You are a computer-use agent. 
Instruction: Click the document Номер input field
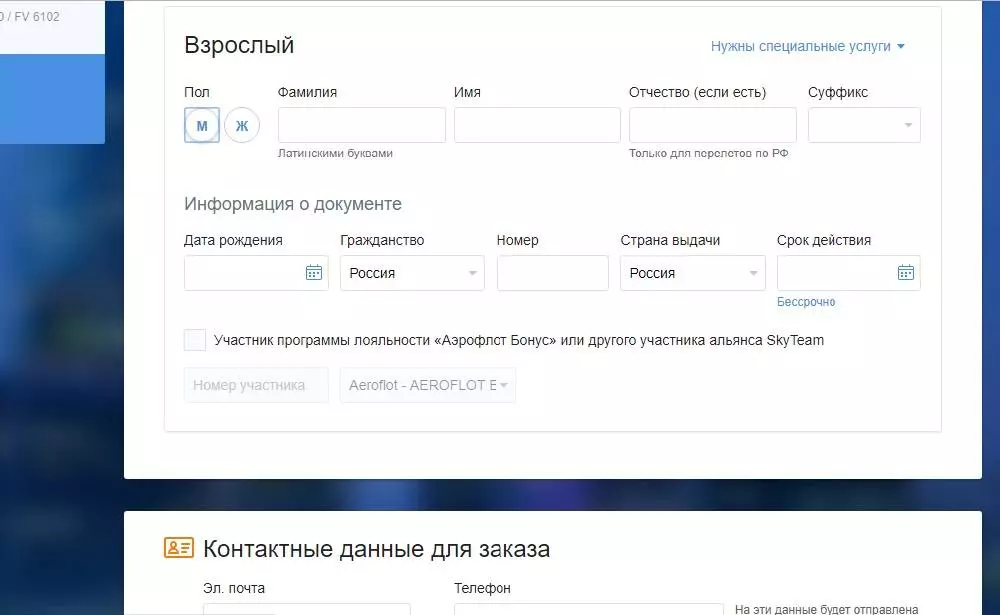pyautogui.click(x=553, y=272)
